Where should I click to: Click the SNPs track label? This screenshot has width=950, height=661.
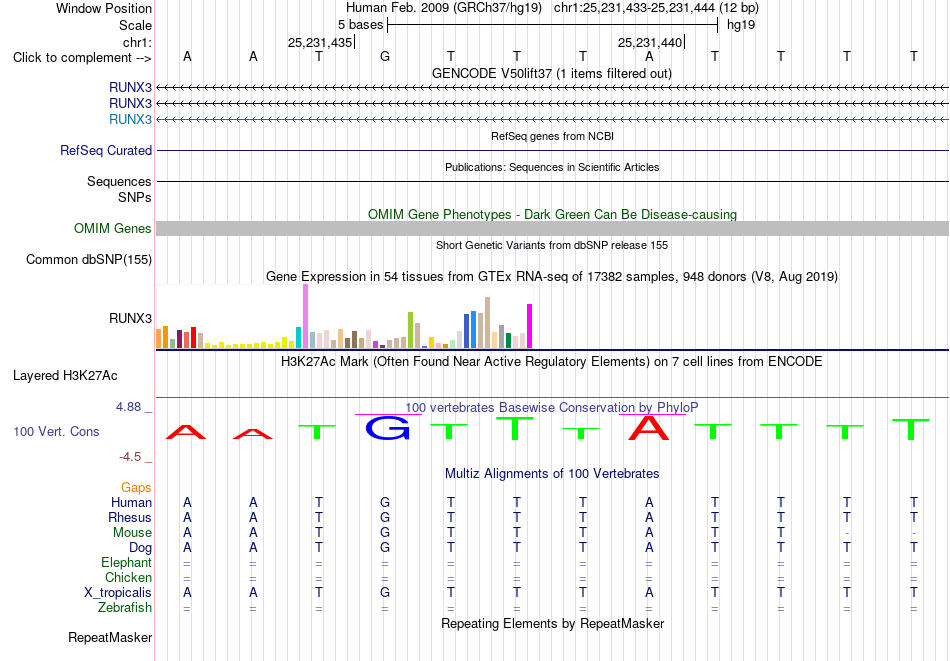pyautogui.click(x=135, y=198)
